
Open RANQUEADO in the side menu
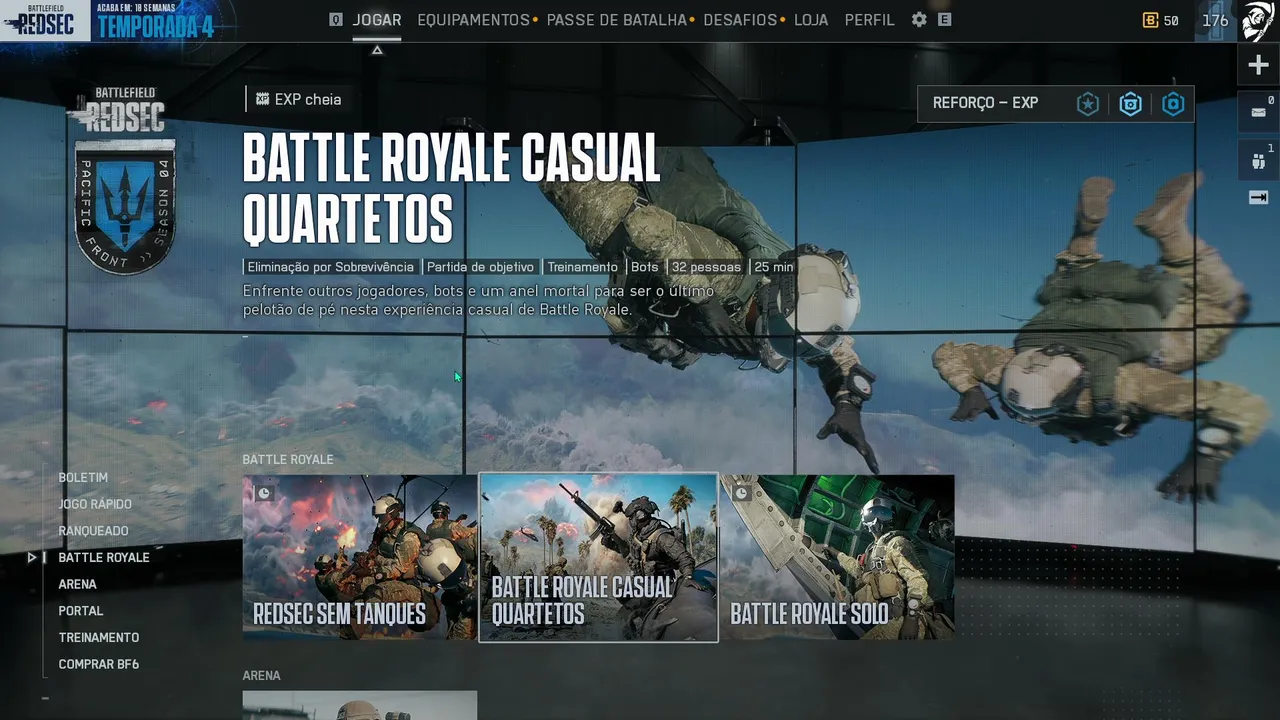[x=93, y=531]
